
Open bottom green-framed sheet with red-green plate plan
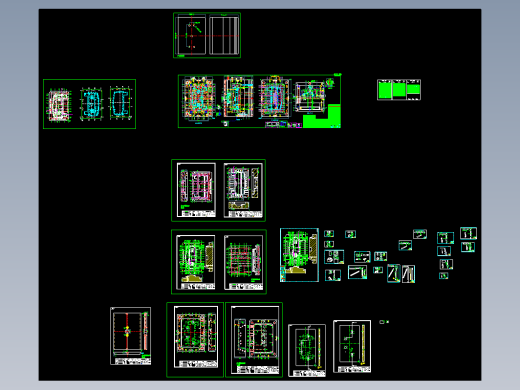pos(195,340)
